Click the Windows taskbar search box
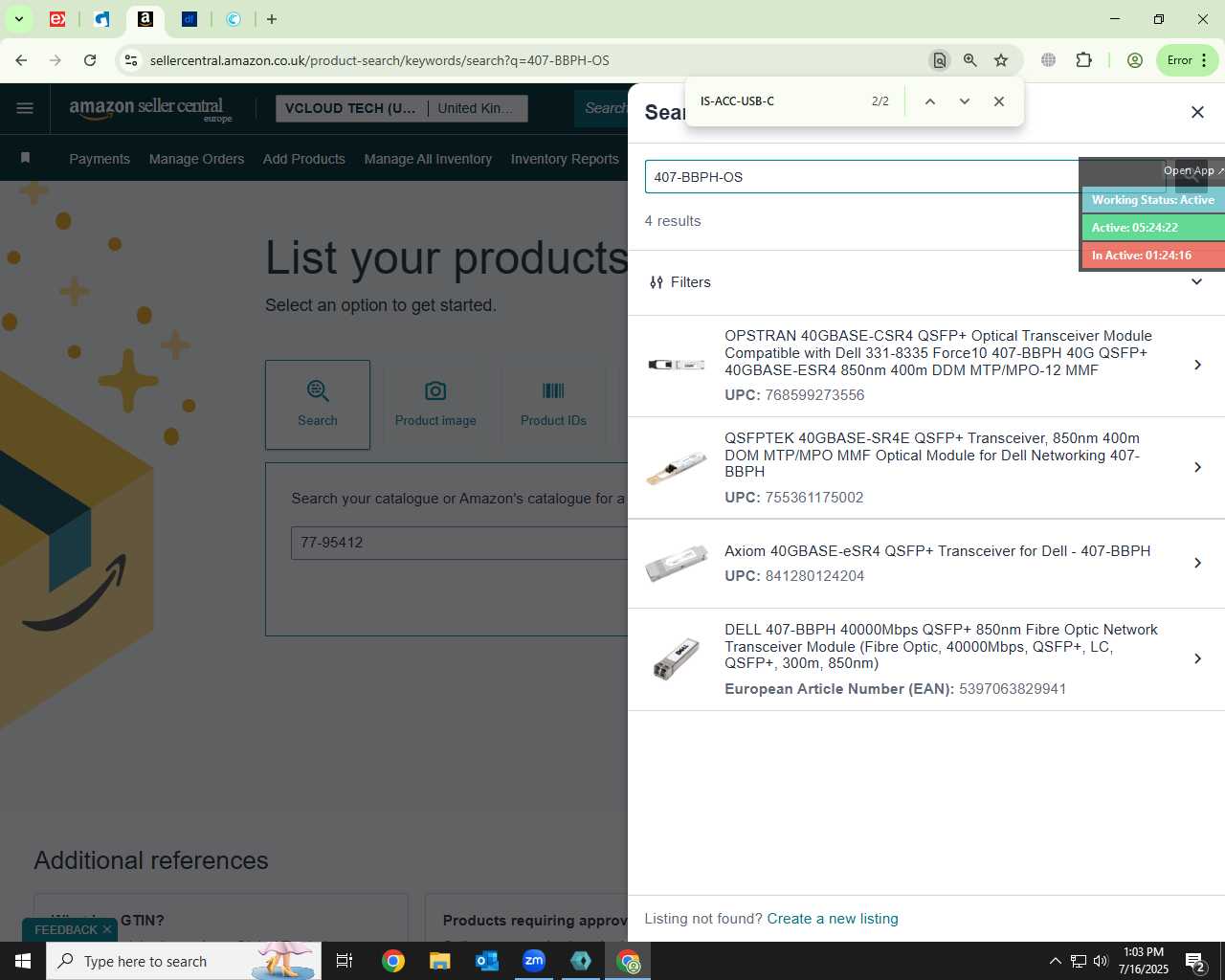Image resolution: width=1225 pixels, height=980 pixels. pyautogui.click(x=184, y=961)
